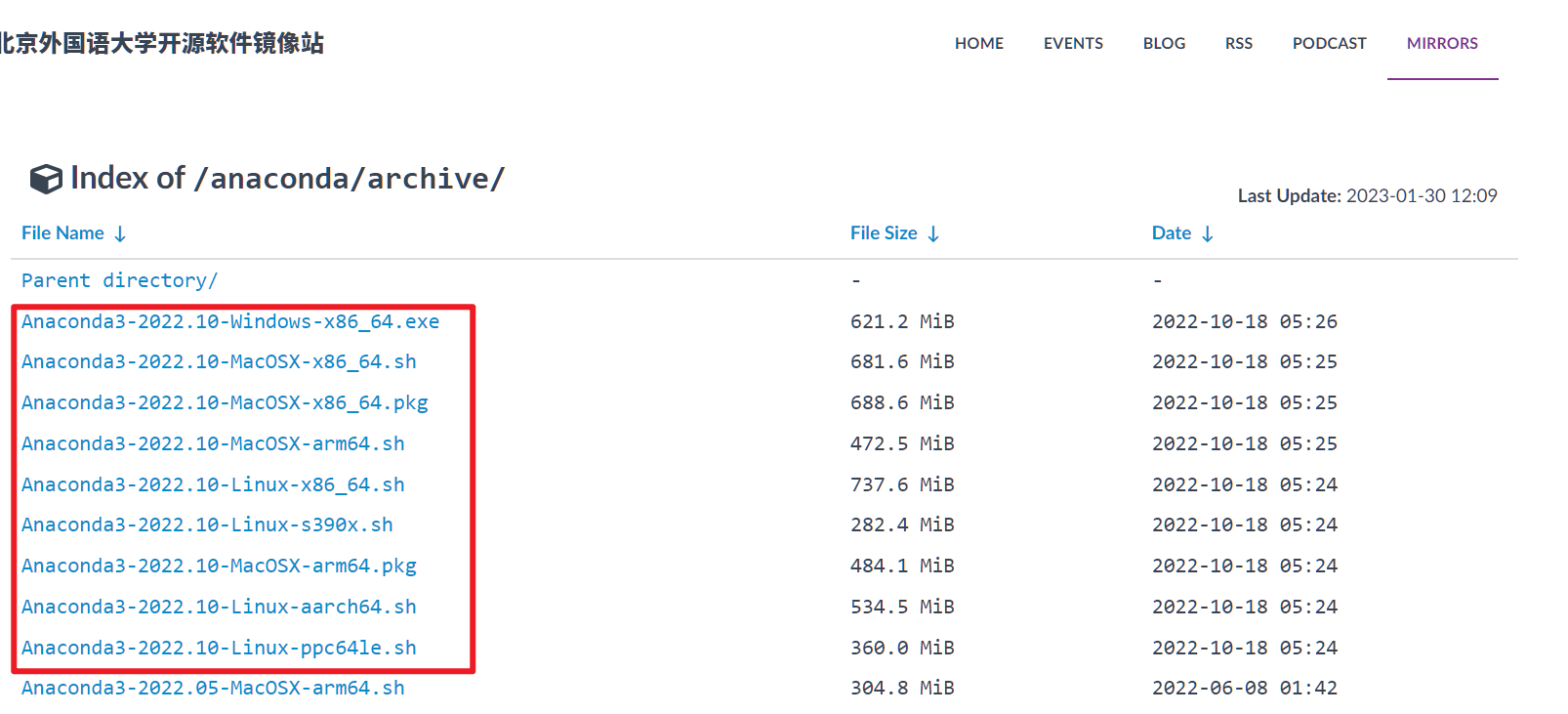Download Anaconda3-2022.10-Windows-x86_64.exe
The width and height of the screenshot is (1568, 714).
(230, 321)
